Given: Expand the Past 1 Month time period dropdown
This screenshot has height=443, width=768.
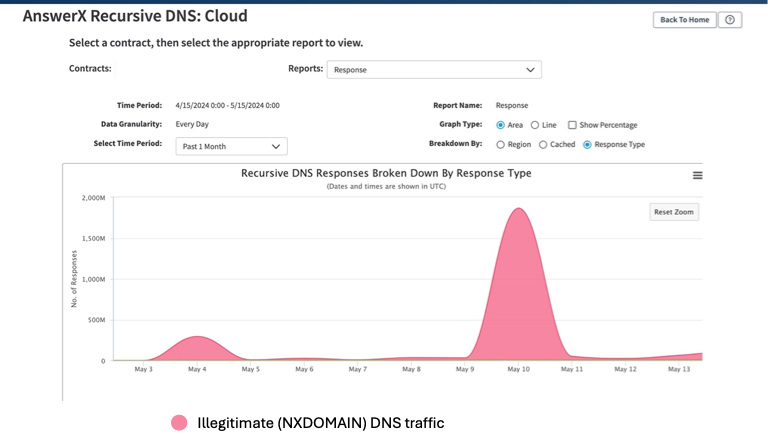Looking at the screenshot, I should tap(231, 146).
